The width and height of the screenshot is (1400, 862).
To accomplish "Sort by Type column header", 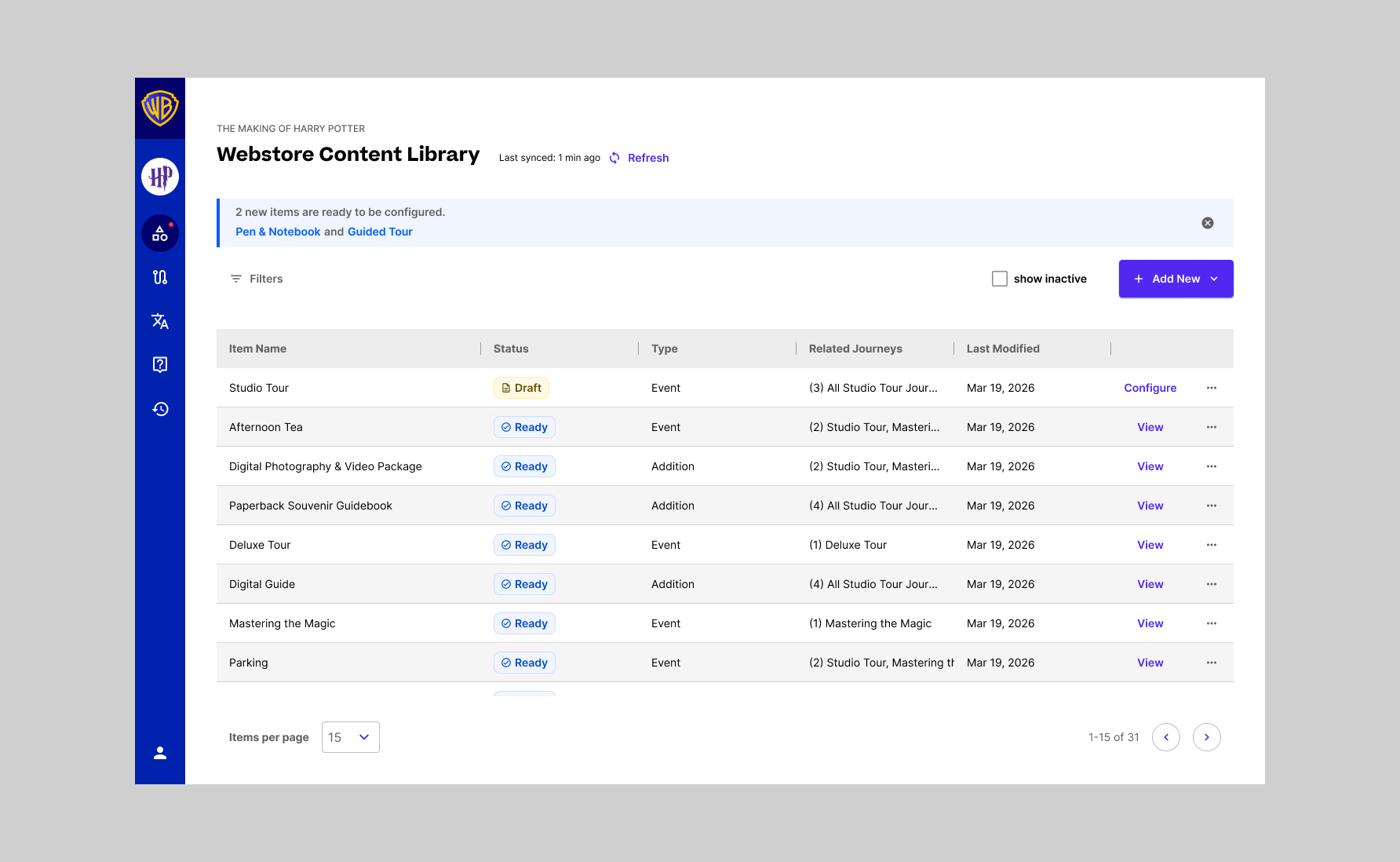I will click(x=665, y=349).
